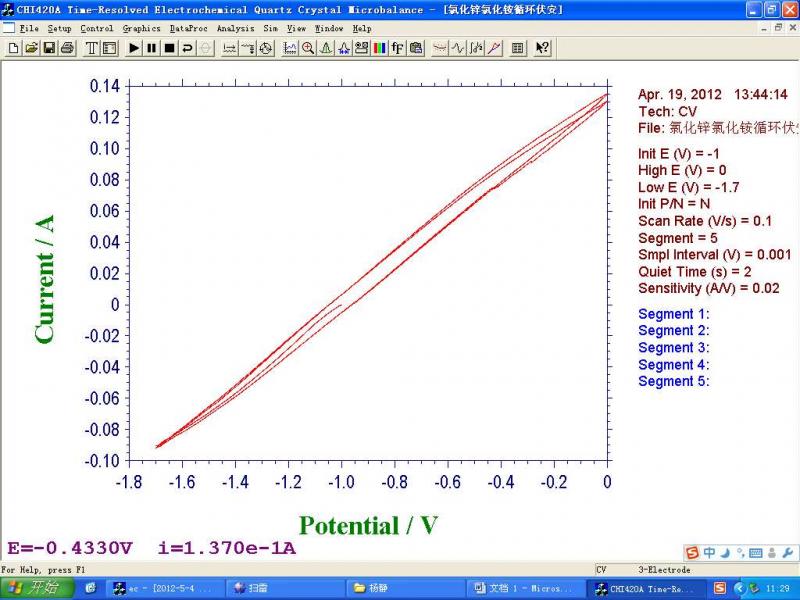800x600 pixels.
Task: Pause the running experiment
Action: coord(152,48)
